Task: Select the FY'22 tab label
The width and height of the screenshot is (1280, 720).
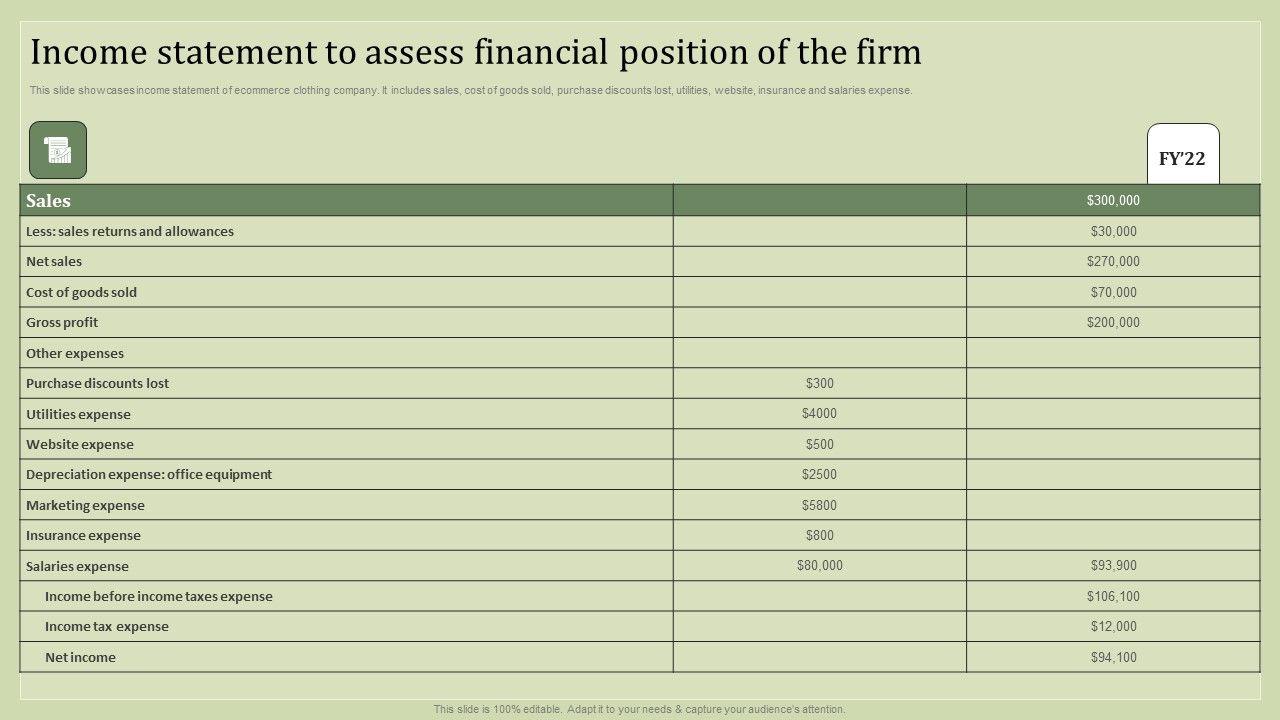Action: [x=1182, y=159]
